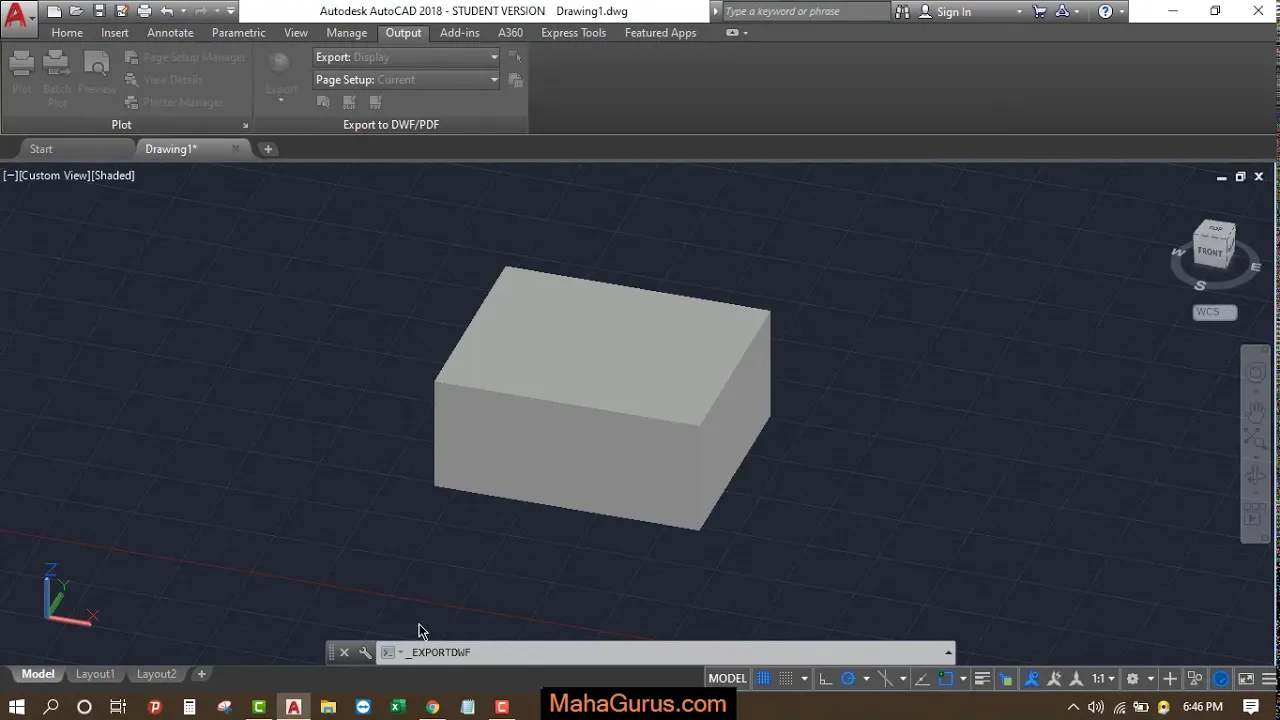Open command line customize wrench icon

pyautogui.click(x=365, y=652)
